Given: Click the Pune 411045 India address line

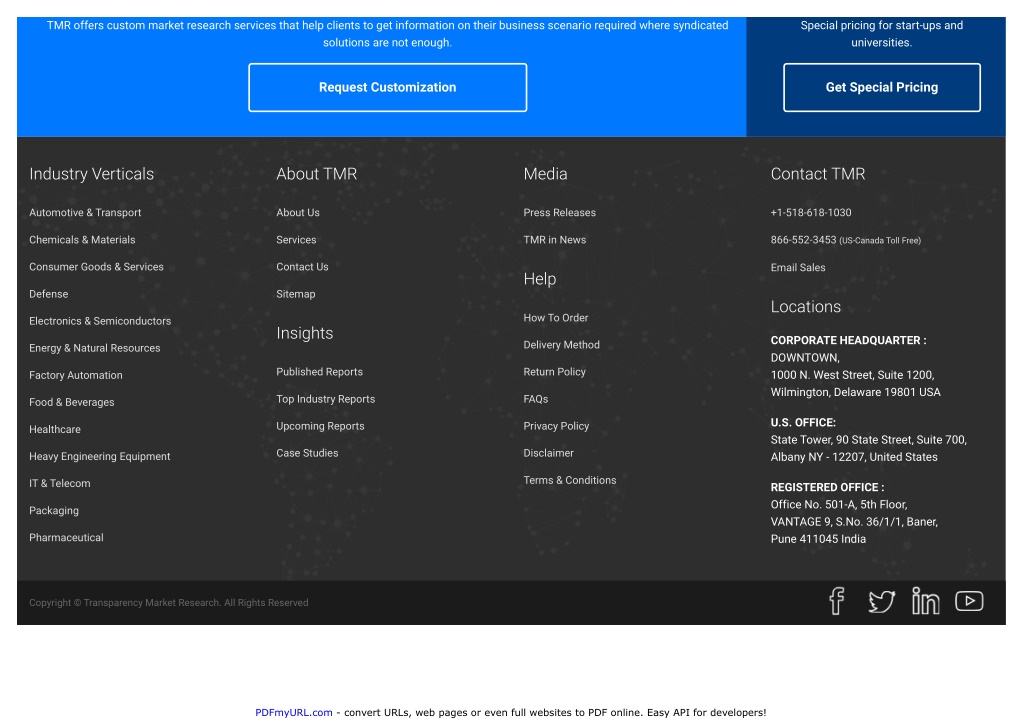Looking at the screenshot, I should pos(818,539).
